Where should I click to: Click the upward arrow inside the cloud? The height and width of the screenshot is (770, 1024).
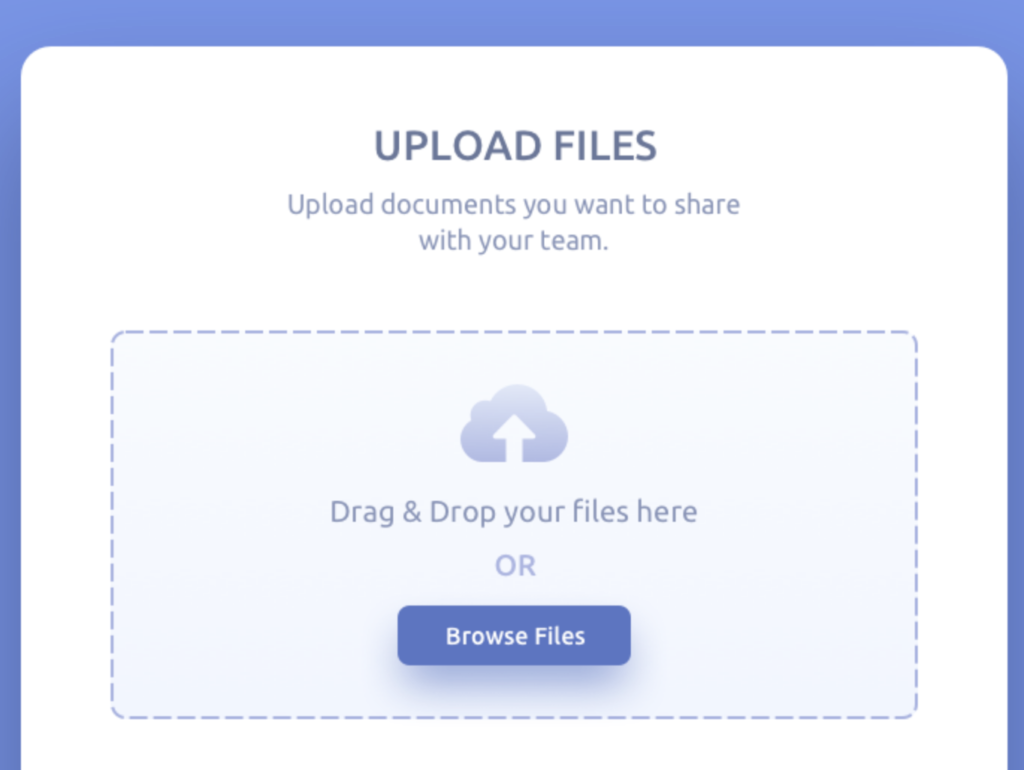514,438
